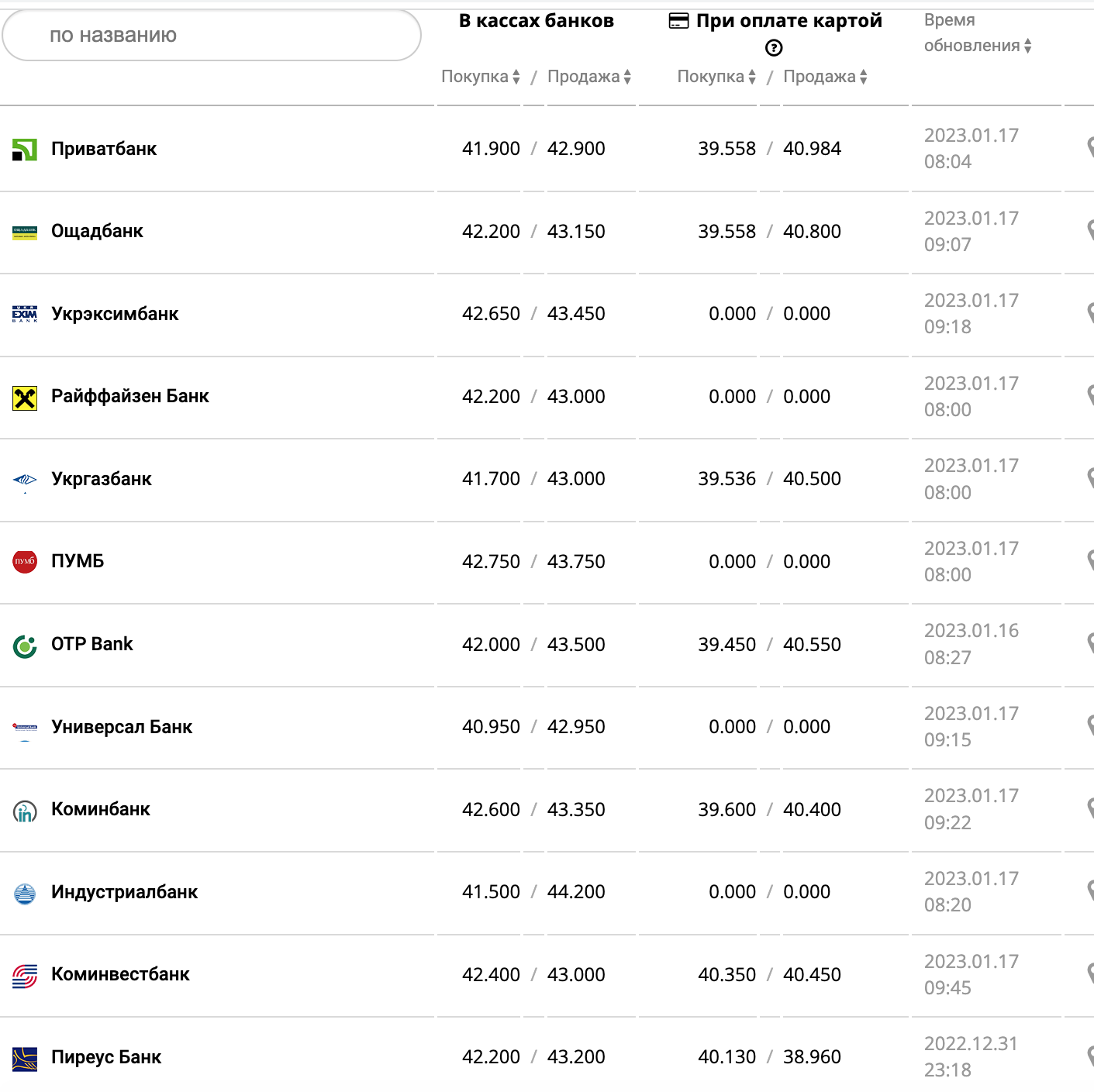The height and width of the screenshot is (1092, 1094).
Task: Click the help question mark icon
Action: 774,48
